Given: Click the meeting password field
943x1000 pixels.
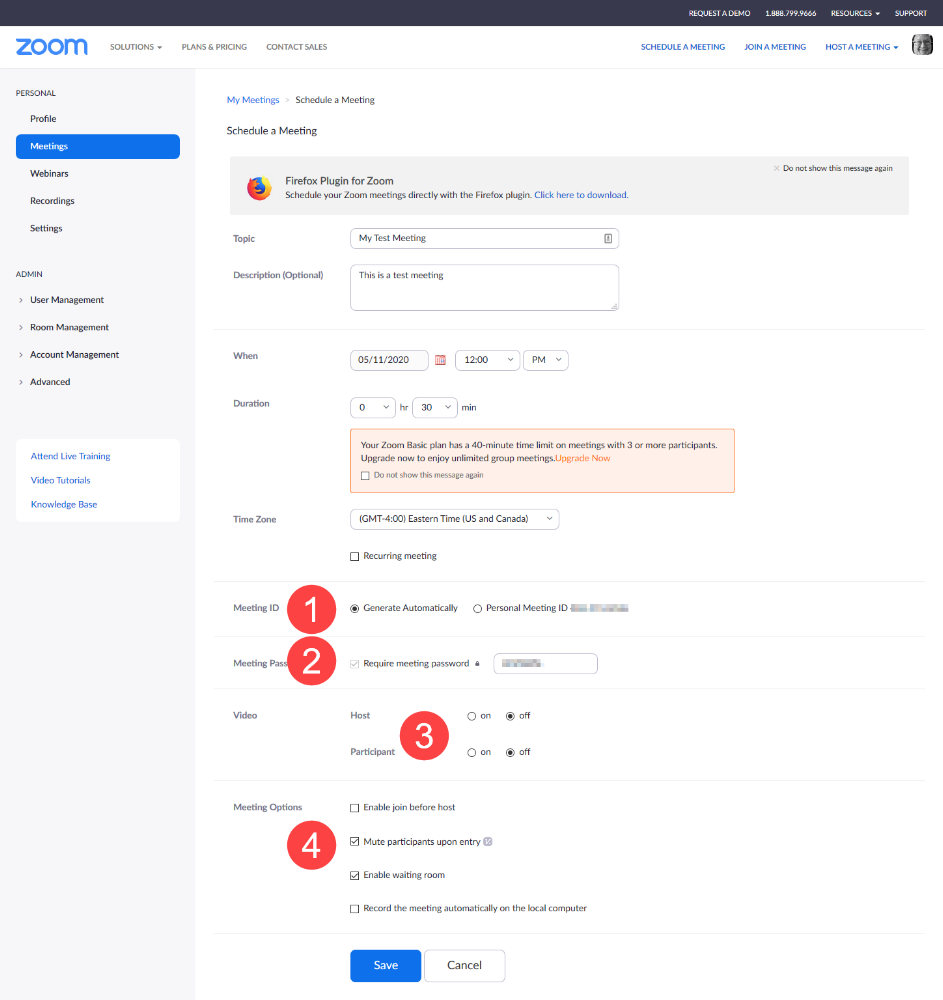Looking at the screenshot, I should point(545,664).
